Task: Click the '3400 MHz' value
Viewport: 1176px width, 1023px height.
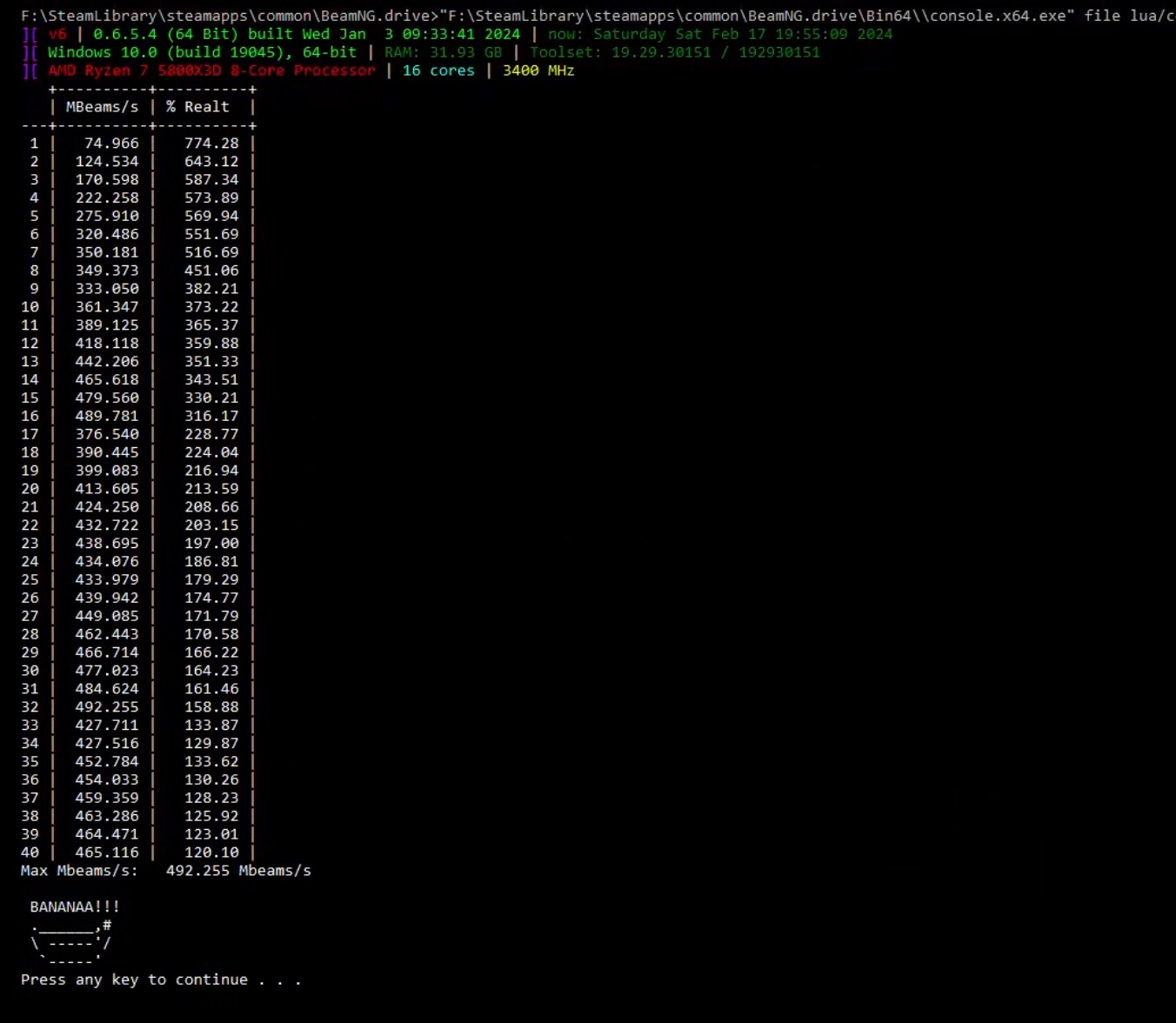Action: pyautogui.click(x=538, y=70)
